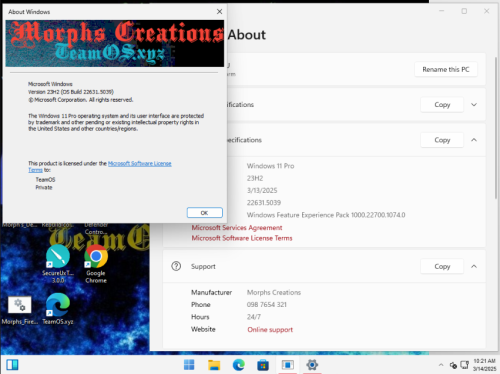Open widgets panel icon on taskbar

click(x=12, y=365)
